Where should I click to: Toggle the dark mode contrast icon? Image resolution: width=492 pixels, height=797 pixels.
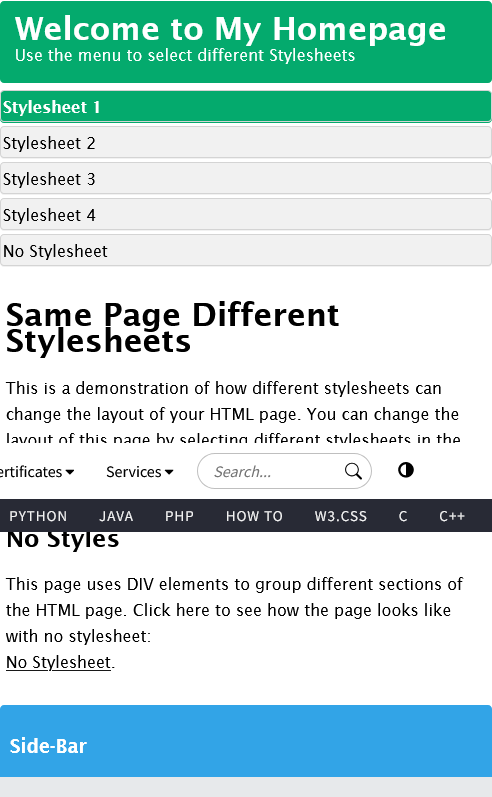[x=406, y=470]
